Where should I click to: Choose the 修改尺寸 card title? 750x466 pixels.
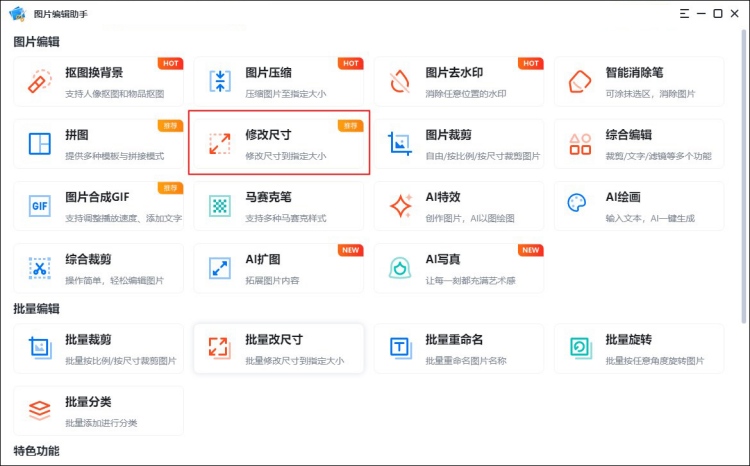[268, 135]
